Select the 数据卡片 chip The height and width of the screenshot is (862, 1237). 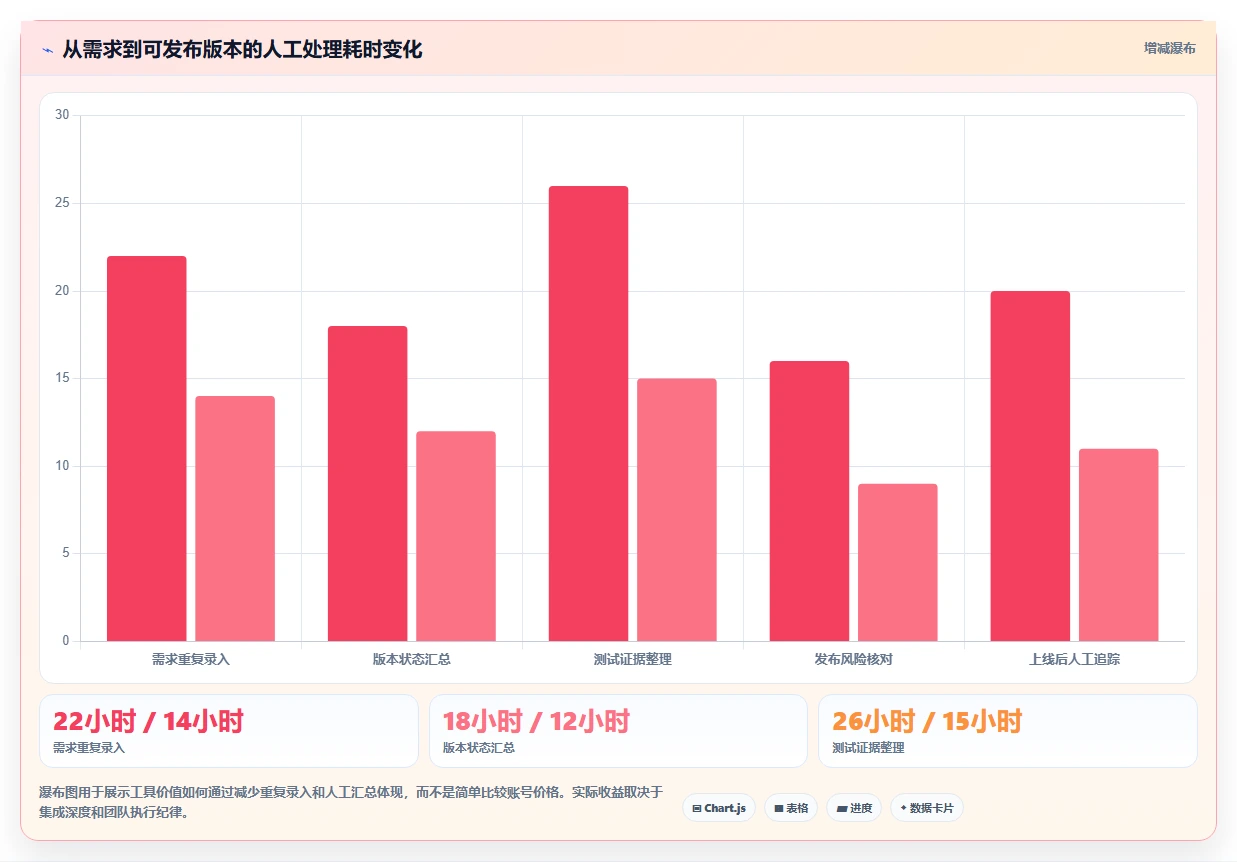coord(927,808)
